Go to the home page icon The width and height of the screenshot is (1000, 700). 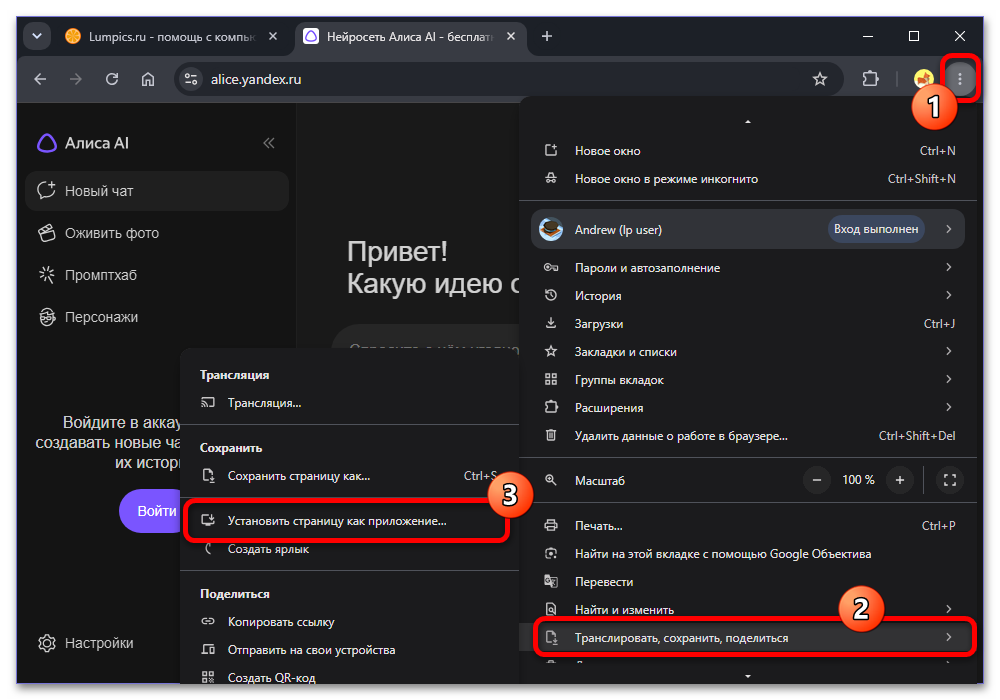(x=148, y=79)
